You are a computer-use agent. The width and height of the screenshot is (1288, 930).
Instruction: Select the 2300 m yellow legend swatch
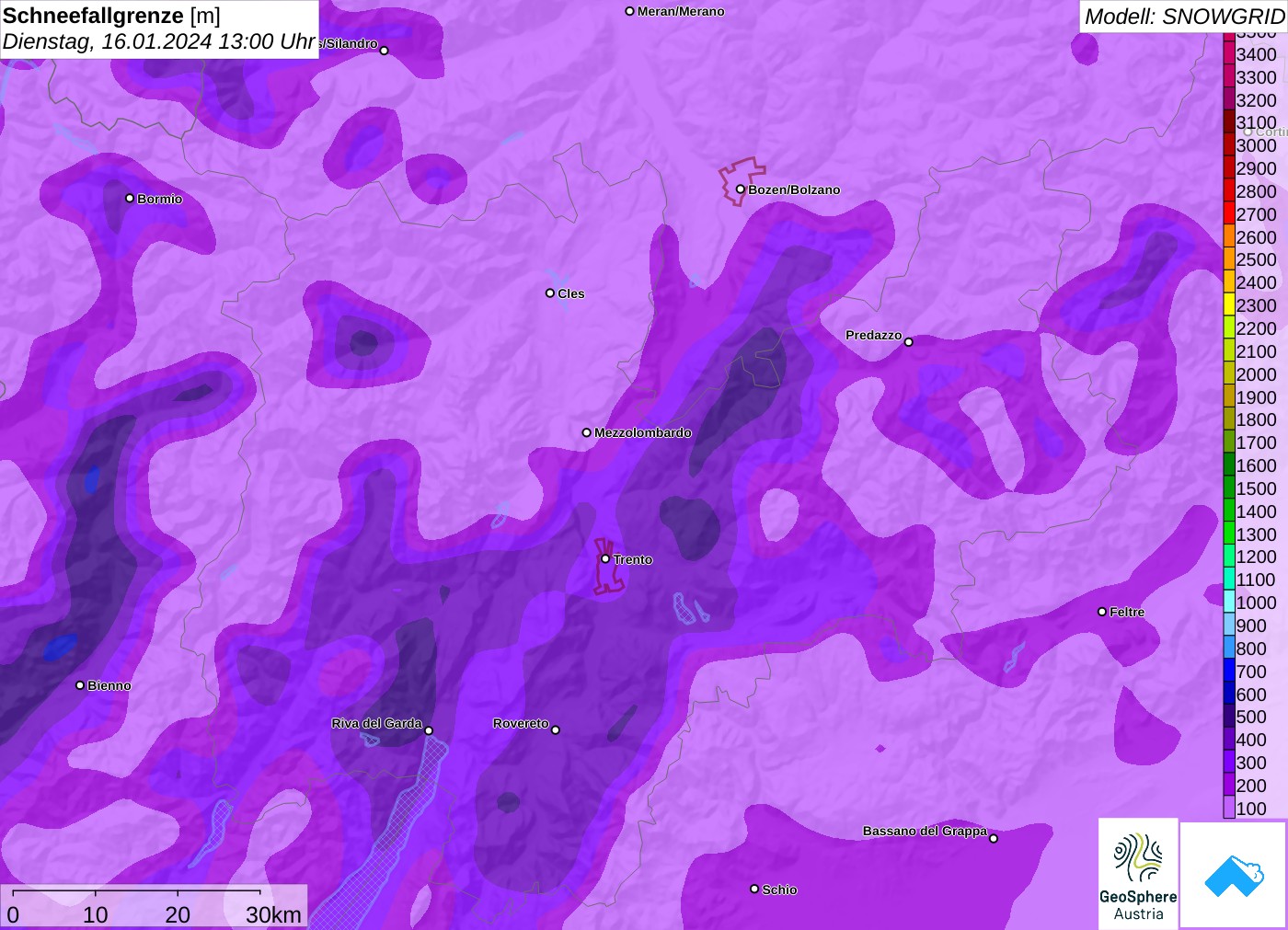tap(1229, 305)
